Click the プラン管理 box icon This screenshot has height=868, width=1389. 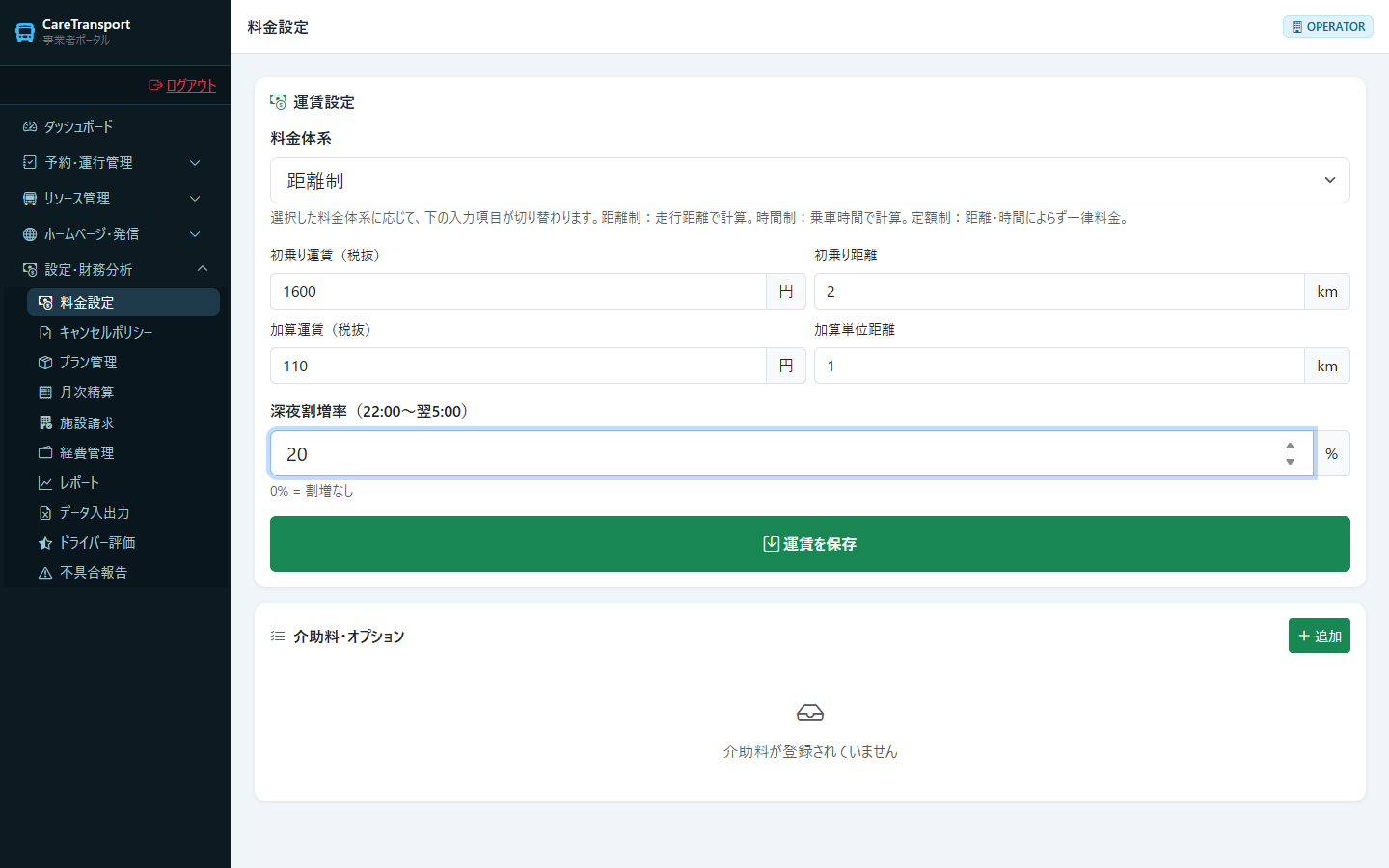[45, 363]
